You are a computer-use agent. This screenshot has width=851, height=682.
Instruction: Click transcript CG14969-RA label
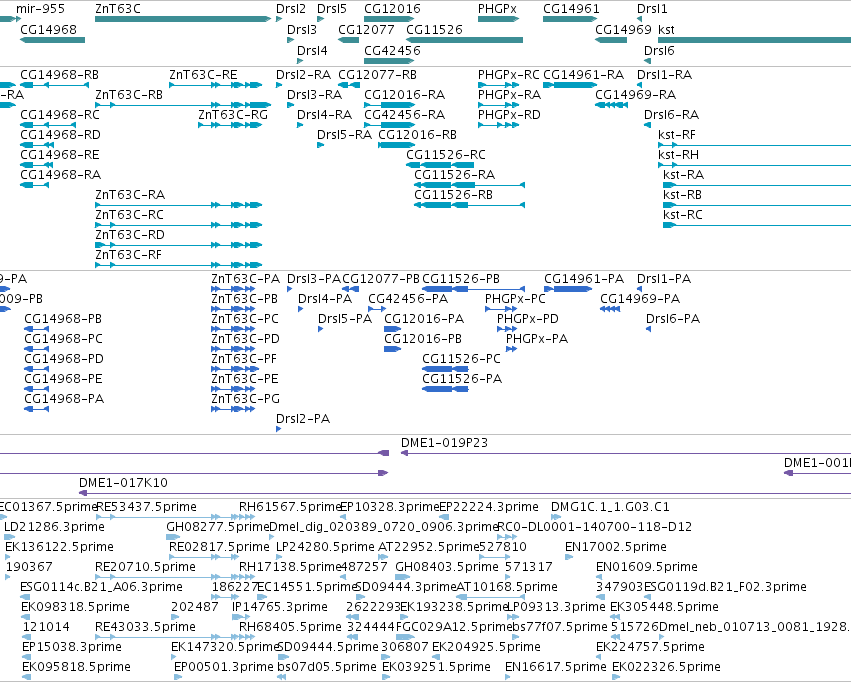pos(636,95)
